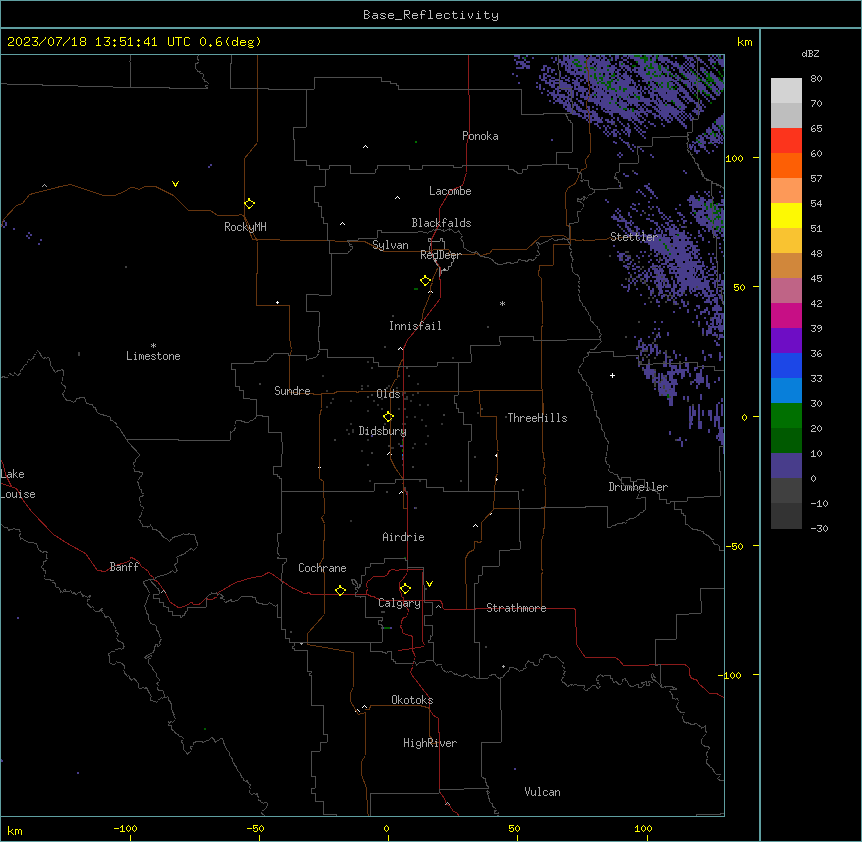Image resolution: width=862 pixels, height=842 pixels.
Task: Click the yellow diamond marker between Olds and Didsbury
Action: click(x=388, y=417)
